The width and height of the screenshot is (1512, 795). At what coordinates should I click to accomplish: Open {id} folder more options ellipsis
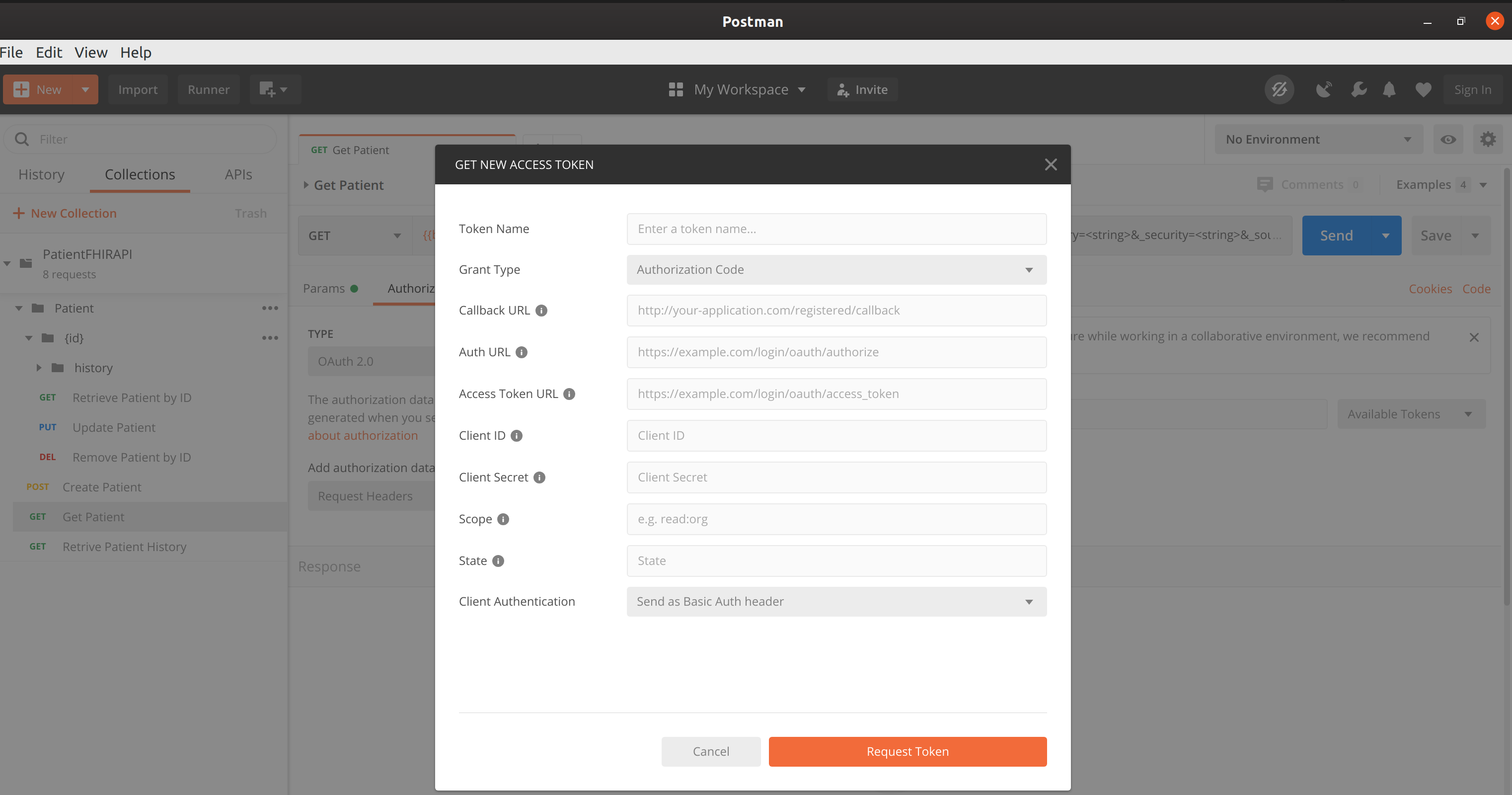[x=270, y=338]
